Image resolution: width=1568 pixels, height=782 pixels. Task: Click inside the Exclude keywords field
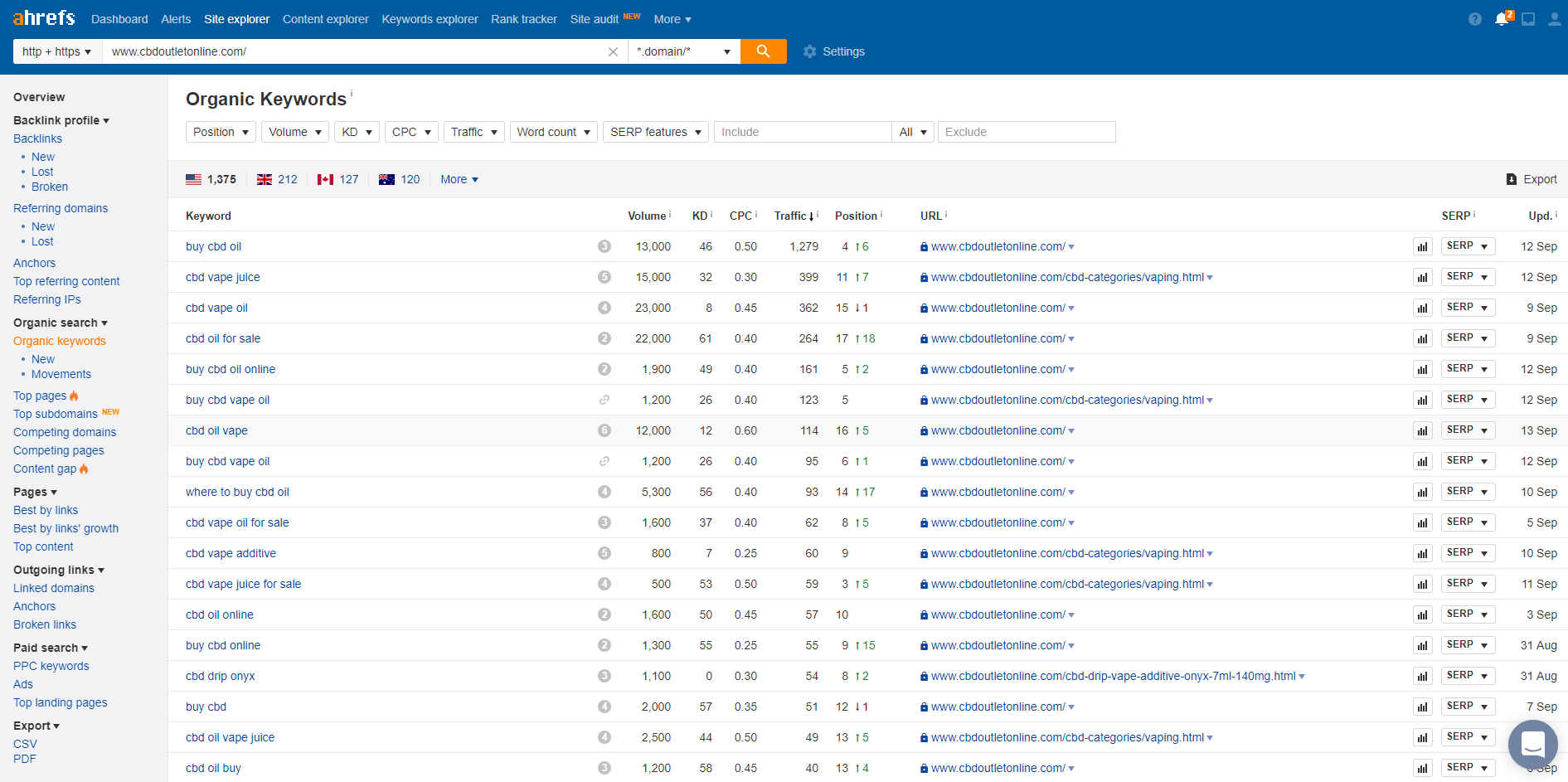pos(1027,132)
